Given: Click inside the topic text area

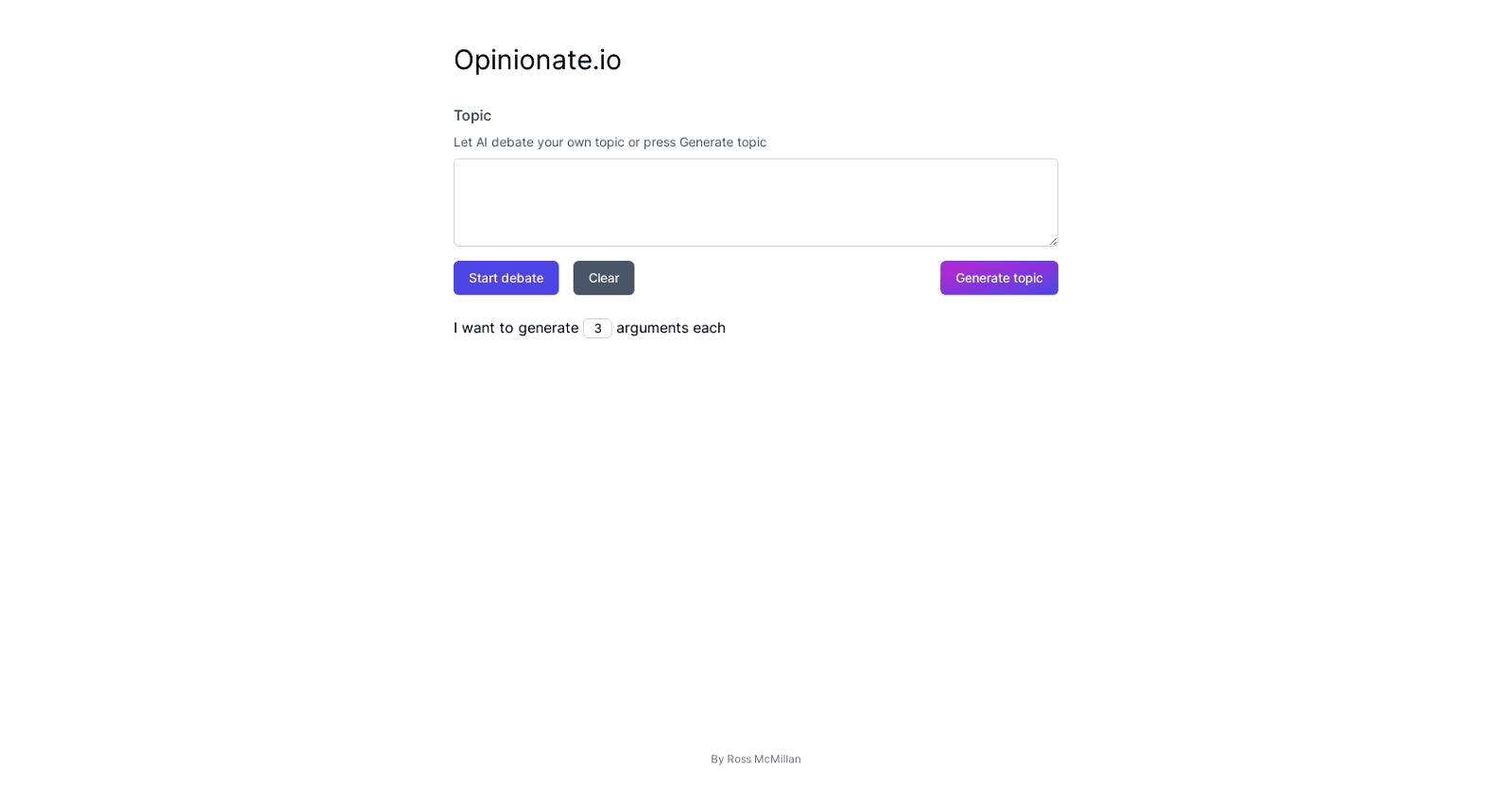Looking at the screenshot, I should tap(754, 201).
